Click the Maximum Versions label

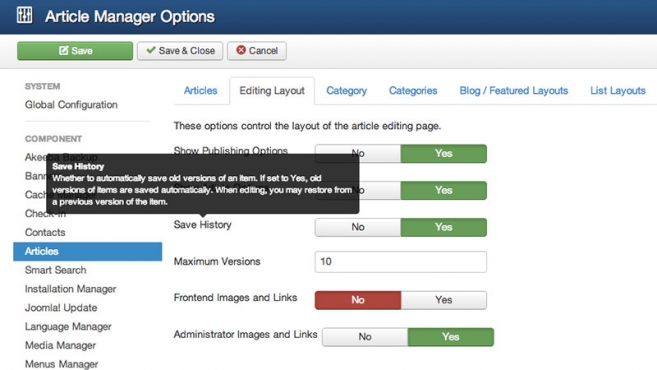coord(217,261)
